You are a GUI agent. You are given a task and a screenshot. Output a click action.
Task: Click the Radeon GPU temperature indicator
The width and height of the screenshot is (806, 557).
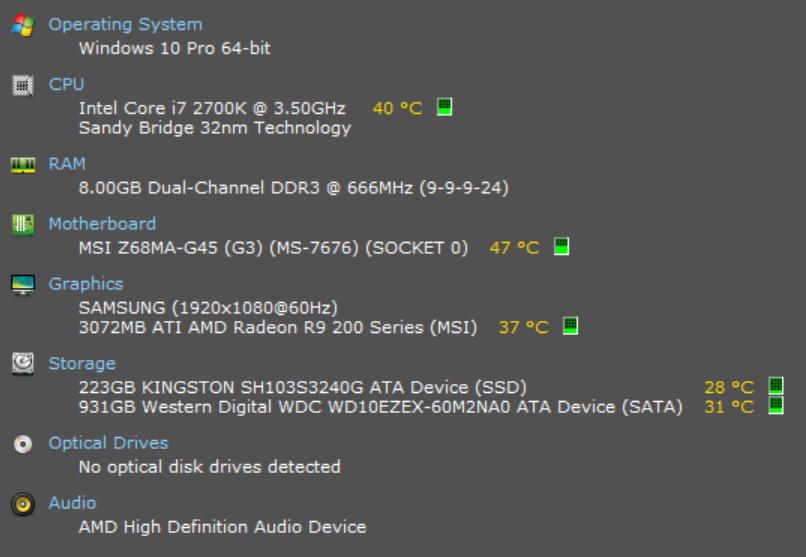click(571, 326)
